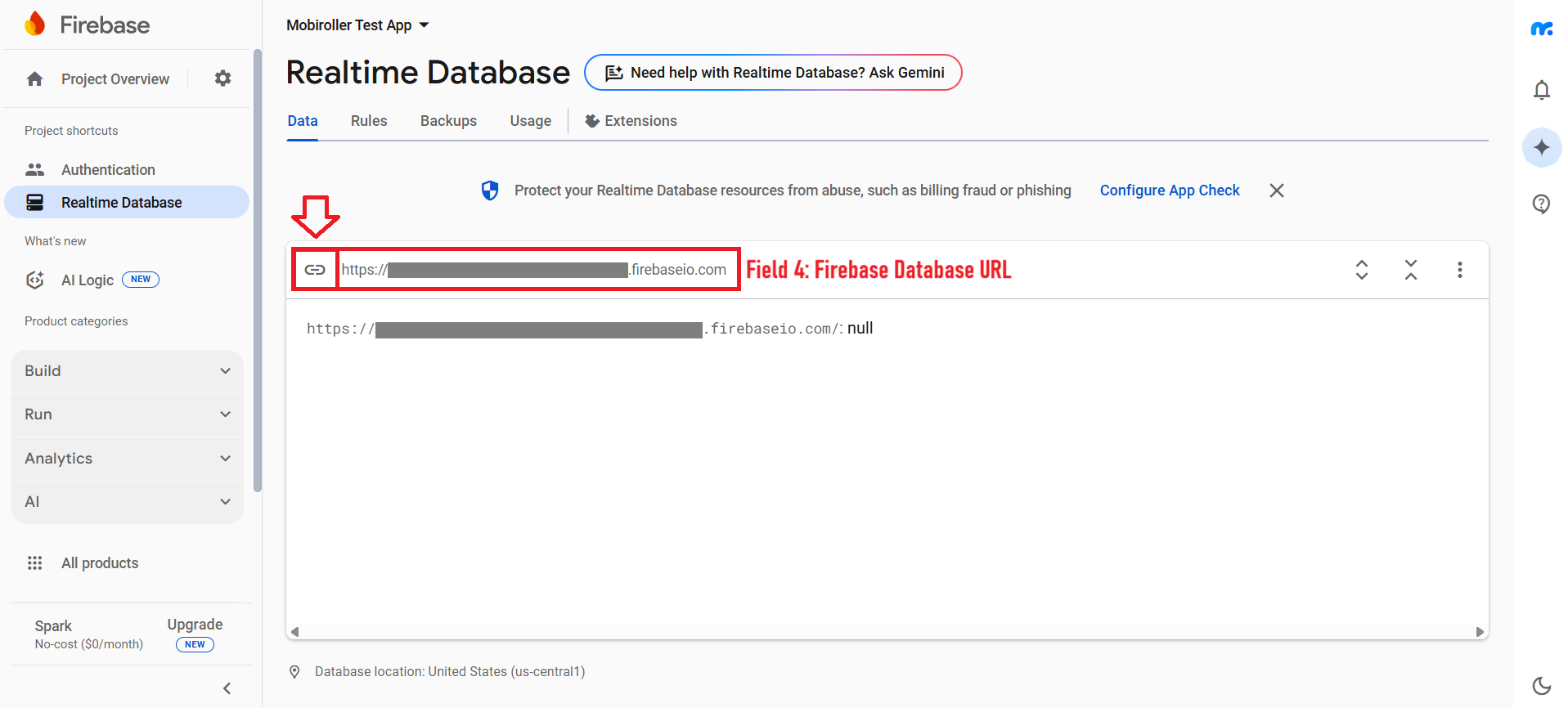
Task: Click the Database location United States text
Action: click(x=450, y=672)
